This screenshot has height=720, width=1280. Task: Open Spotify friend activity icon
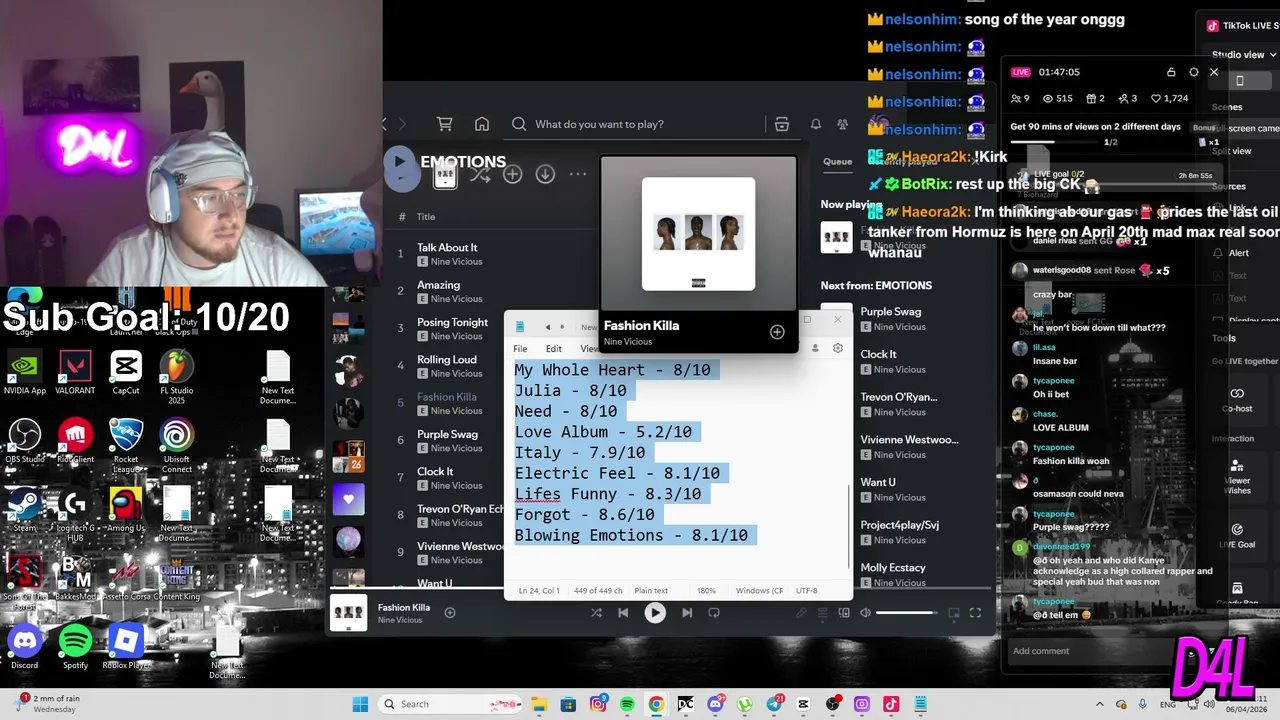(x=842, y=124)
